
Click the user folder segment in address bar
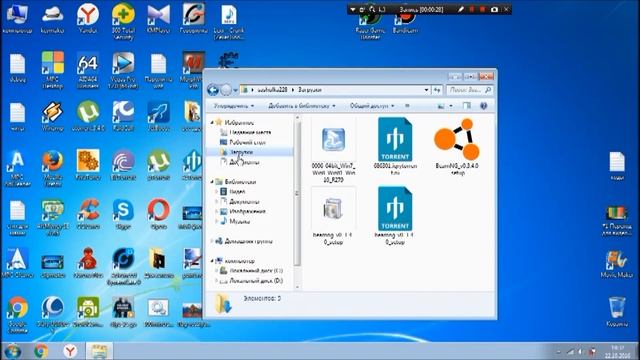pyautogui.click(x=272, y=90)
